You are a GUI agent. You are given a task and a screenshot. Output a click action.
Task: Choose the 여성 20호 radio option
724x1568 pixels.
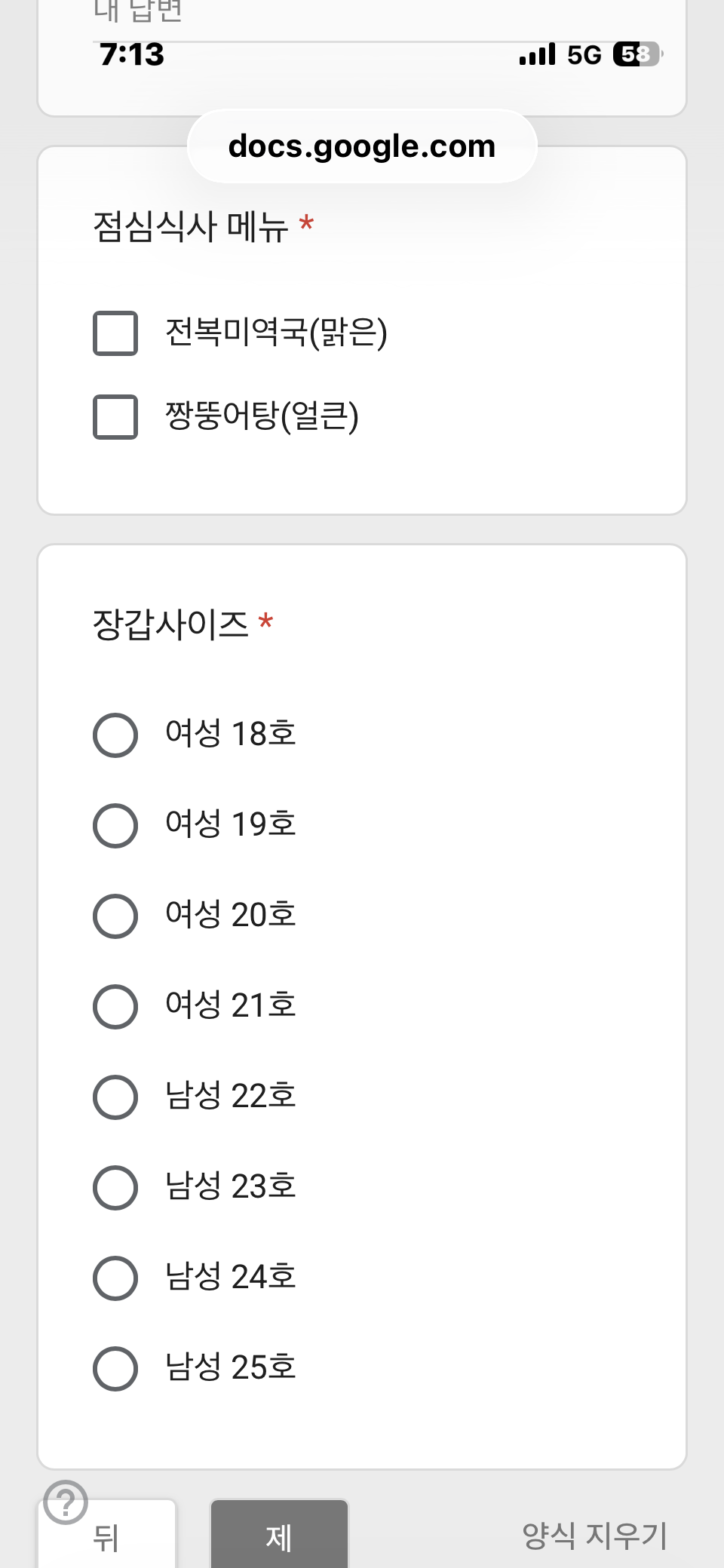pyautogui.click(x=115, y=916)
